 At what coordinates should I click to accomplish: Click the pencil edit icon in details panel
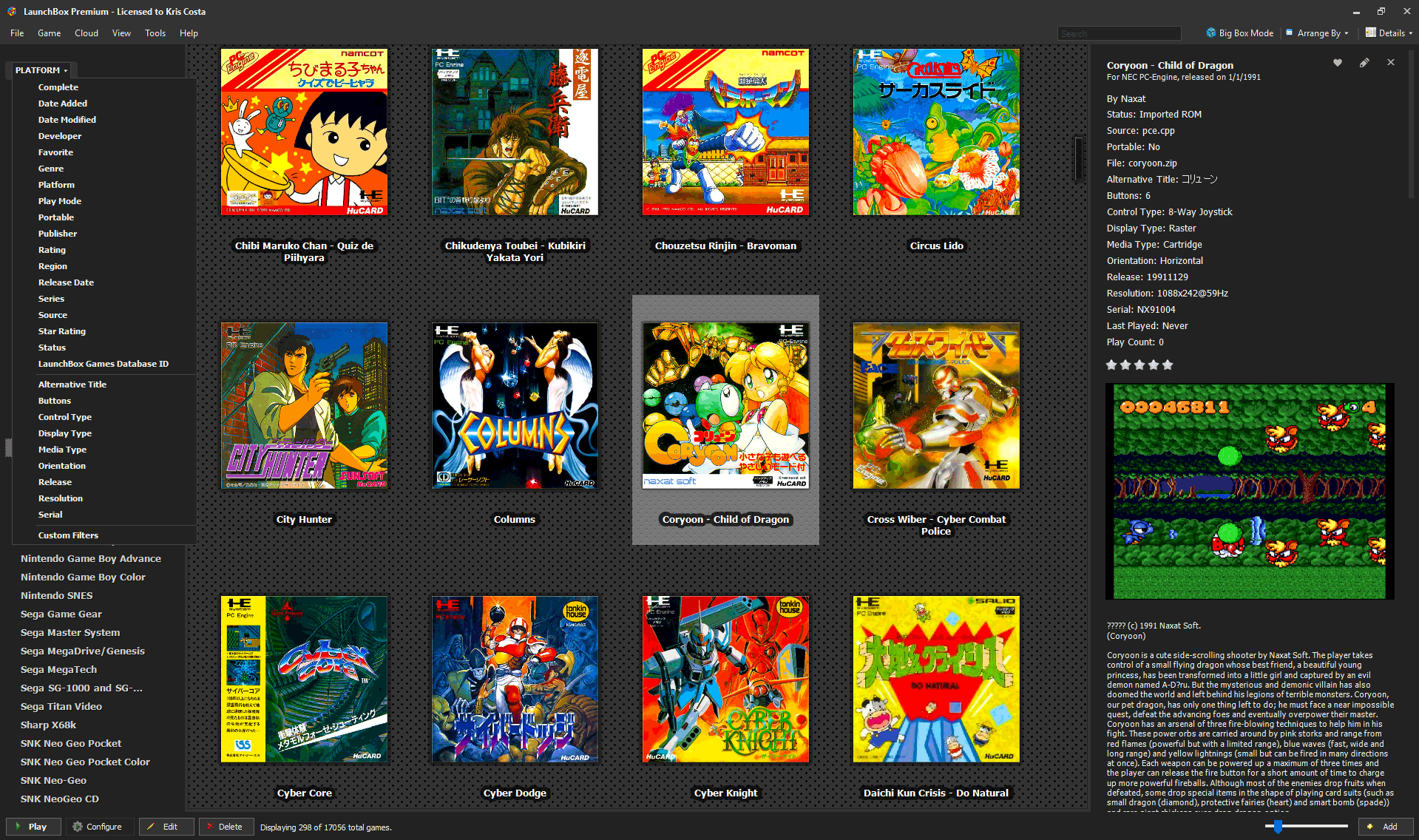pos(1364,63)
